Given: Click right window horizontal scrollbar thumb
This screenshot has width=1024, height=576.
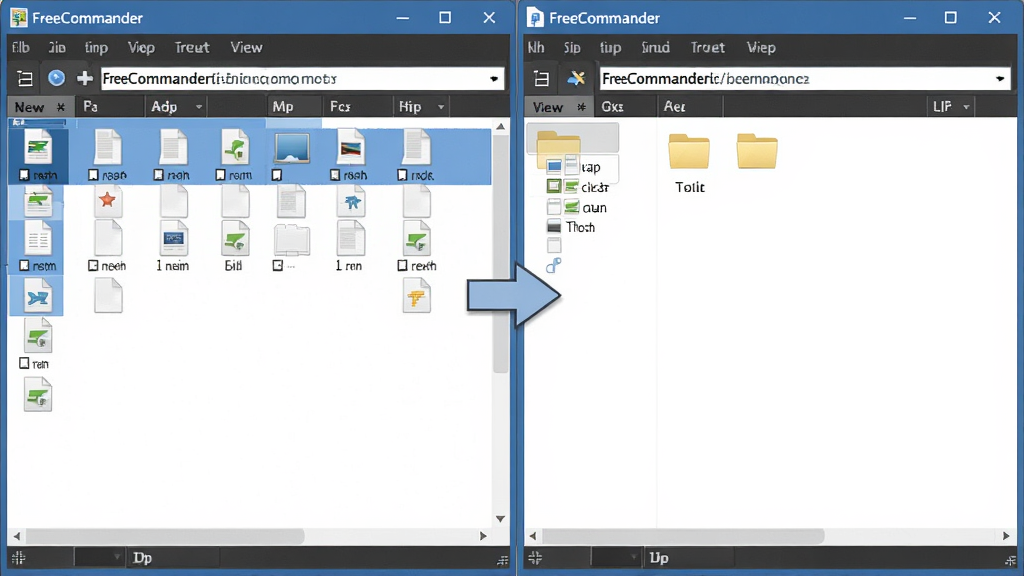Looking at the screenshot, I should [x=683, y=536].
